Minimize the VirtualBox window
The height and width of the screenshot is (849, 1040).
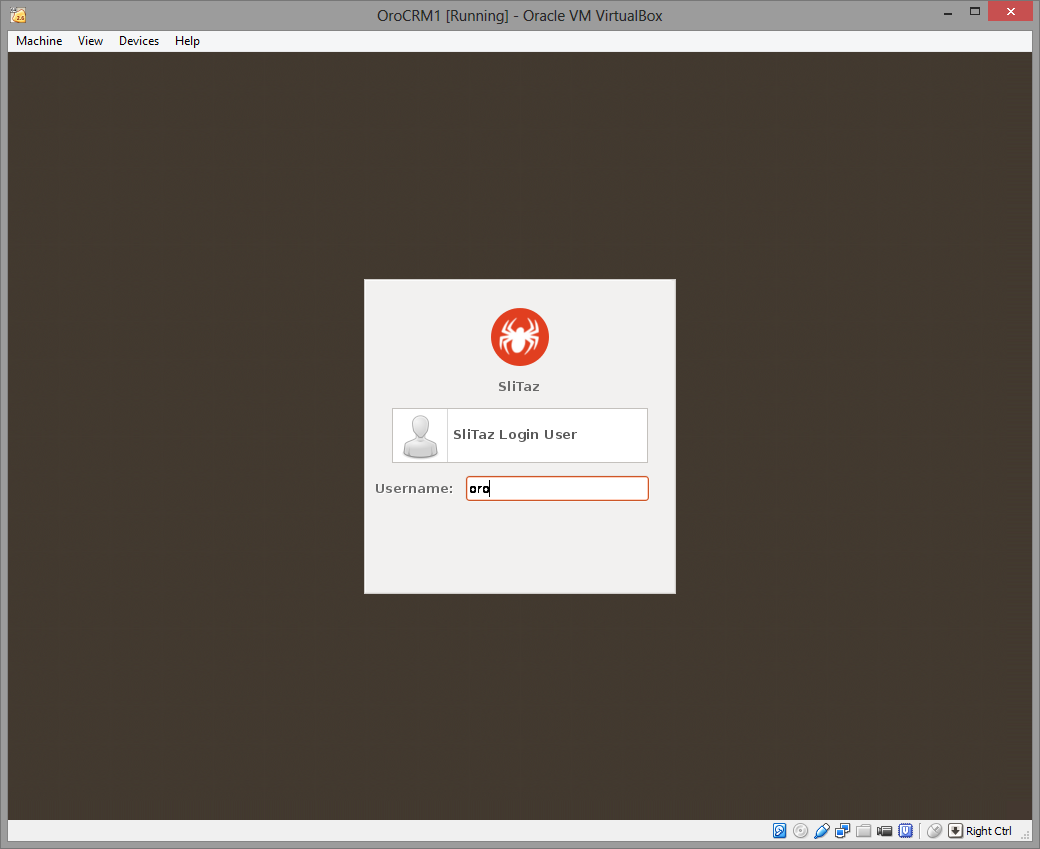tap(948, 12)
